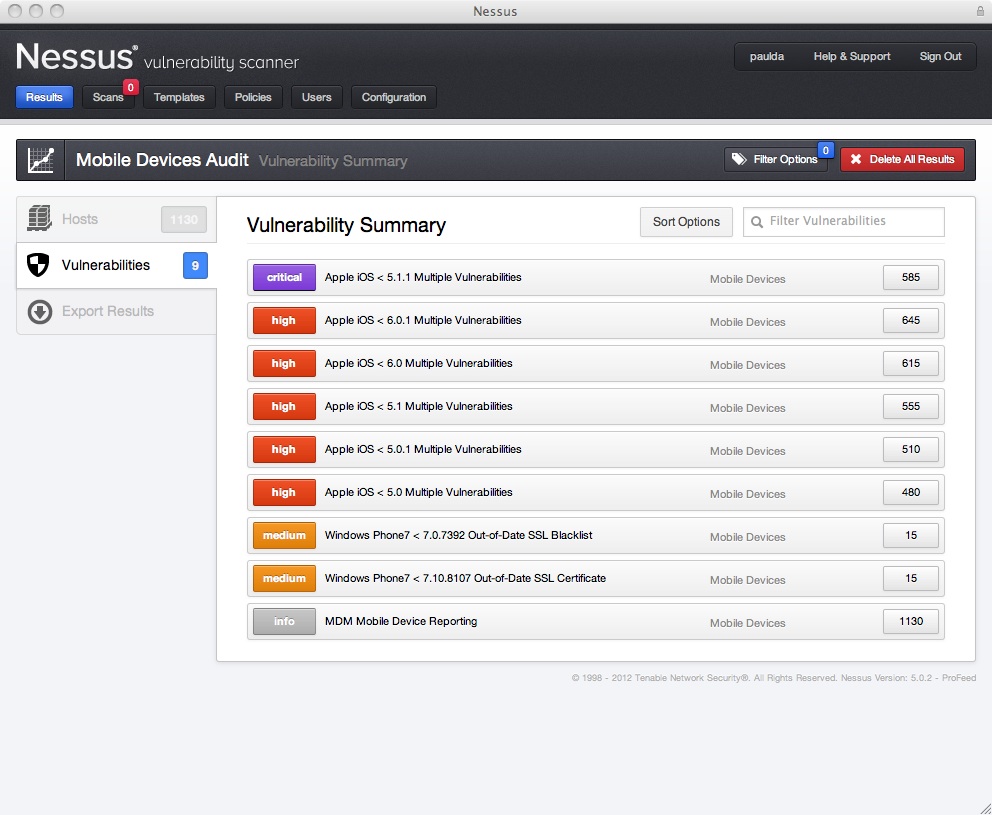Click Mobile Devices family in critical row
The width and height of the screenshot is (992, 815).
tap(747, 279)
